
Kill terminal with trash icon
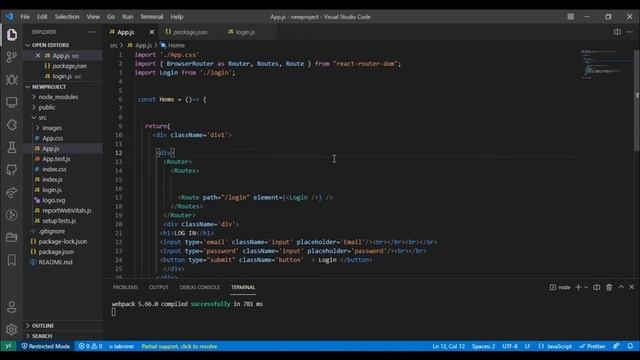click(609, 287)
